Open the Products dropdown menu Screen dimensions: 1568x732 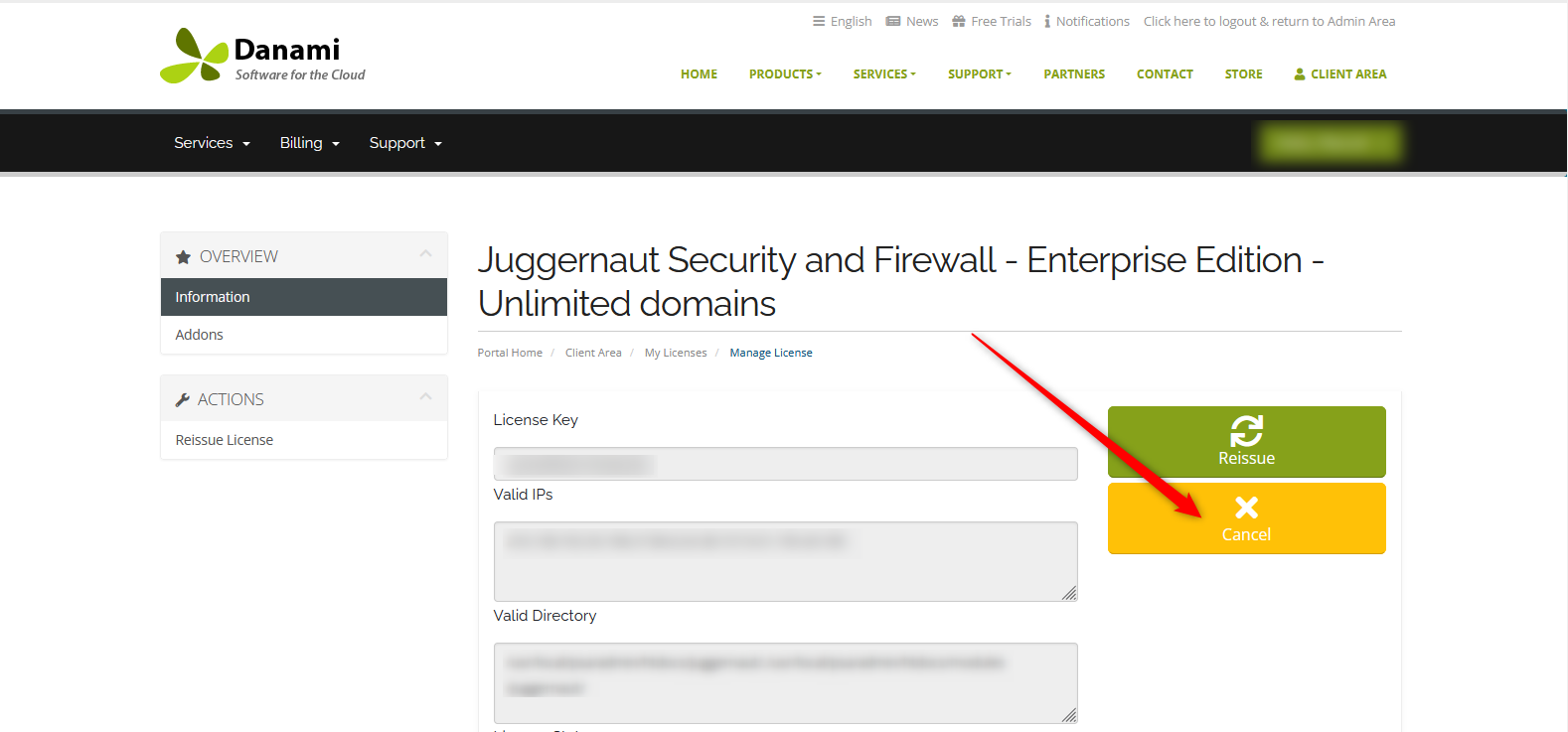785,74
